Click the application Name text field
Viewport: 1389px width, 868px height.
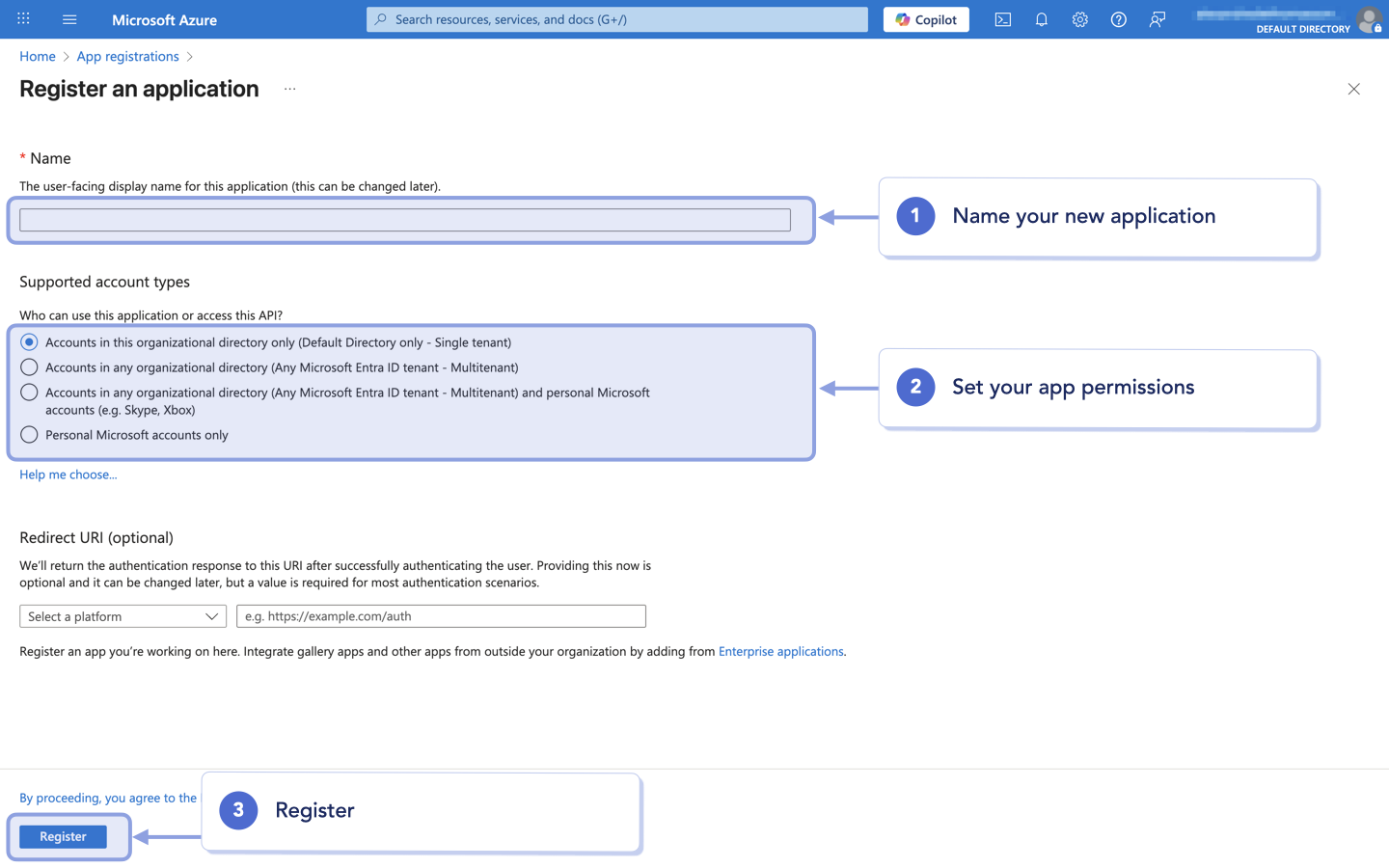coord(405,220)
